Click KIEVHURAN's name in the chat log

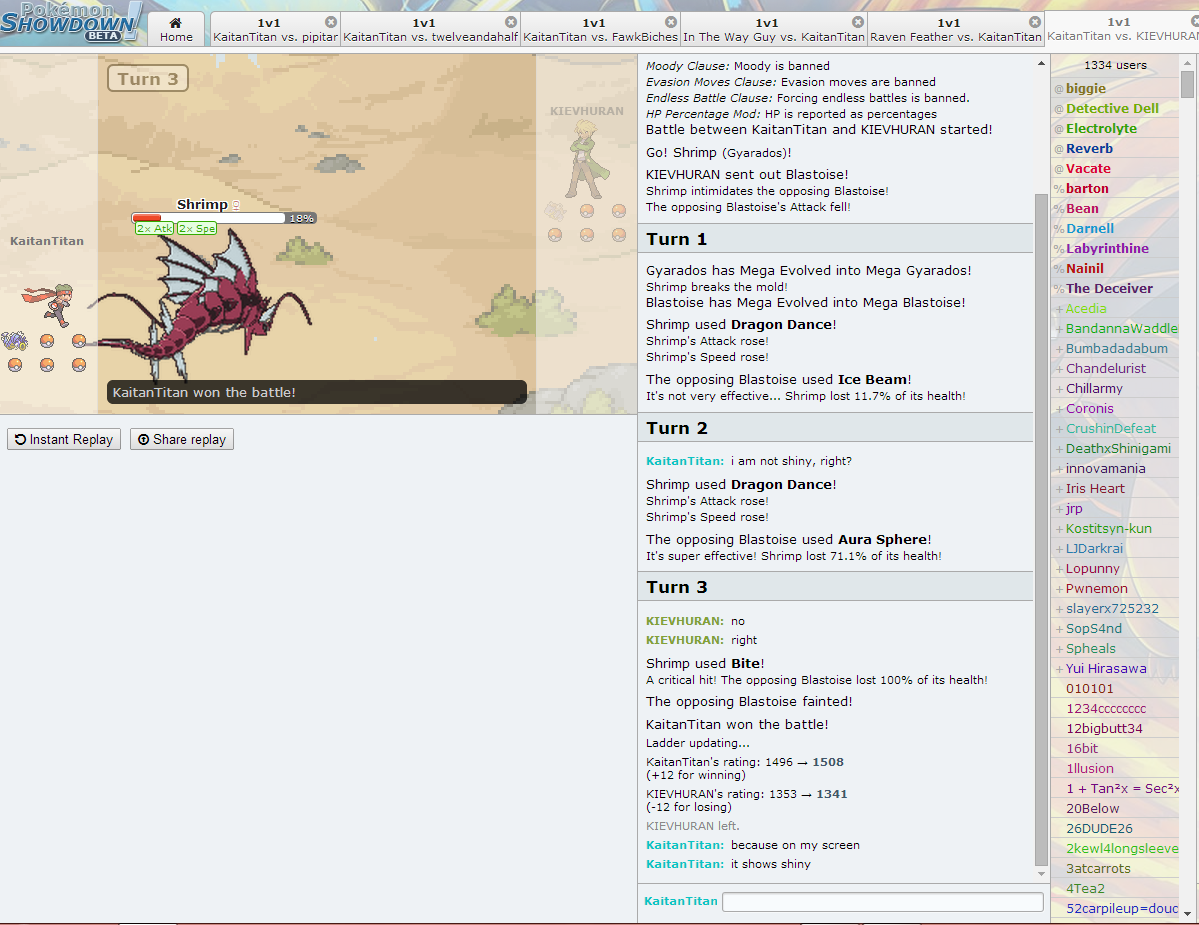click(685, 621)
